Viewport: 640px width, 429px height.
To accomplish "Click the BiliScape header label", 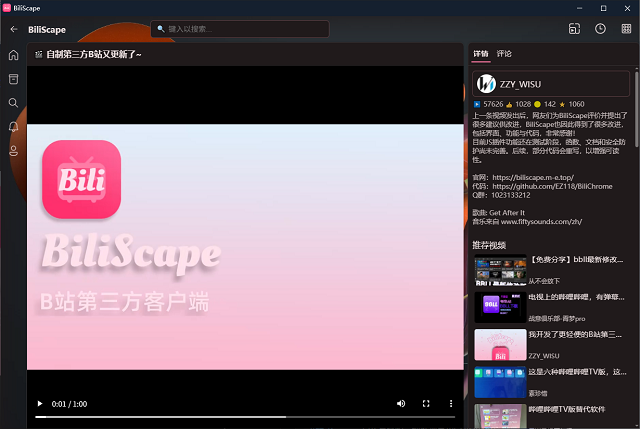I will (x=47, y=30).
